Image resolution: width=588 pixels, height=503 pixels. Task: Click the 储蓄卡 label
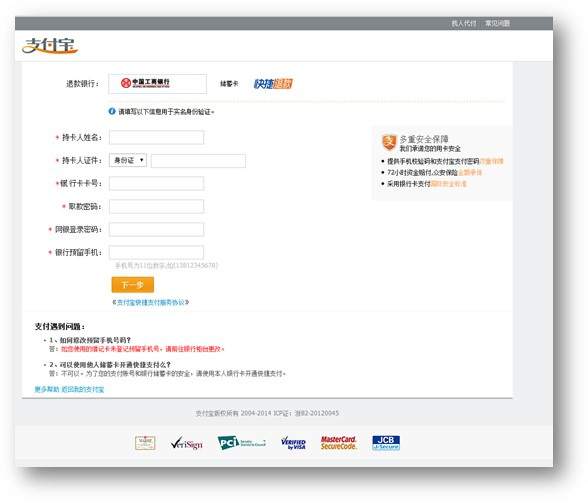point(229,84)
